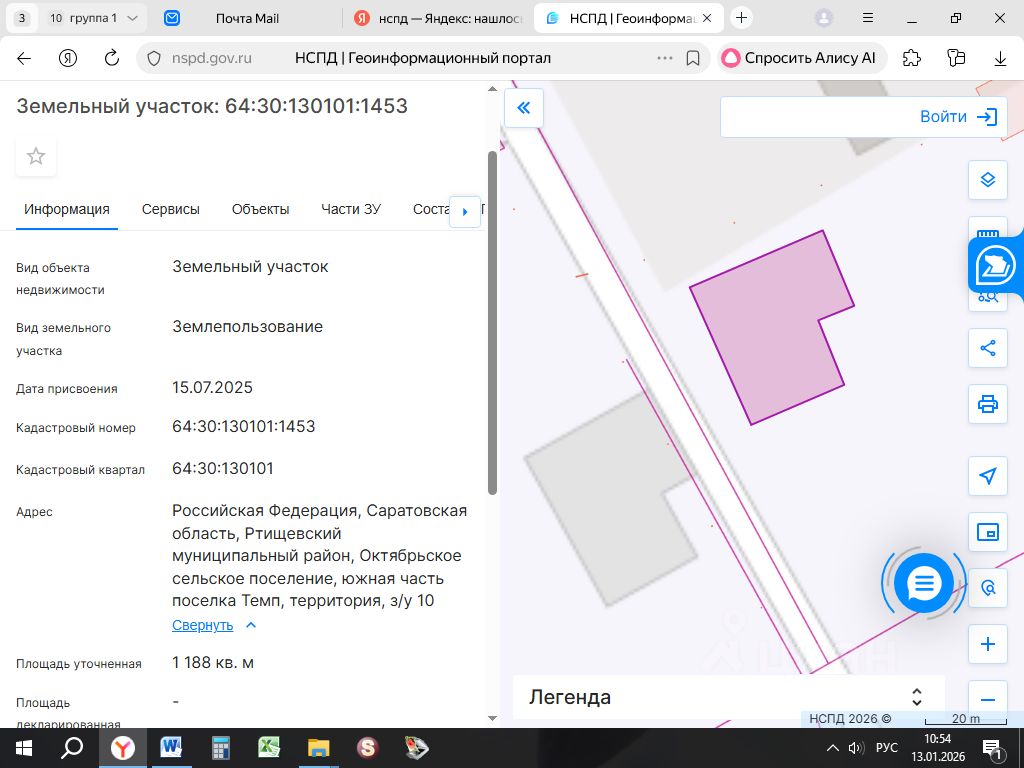Bookmark this page icon
This screenshot has height=768, width=1024.
click(x=693, y=58)
